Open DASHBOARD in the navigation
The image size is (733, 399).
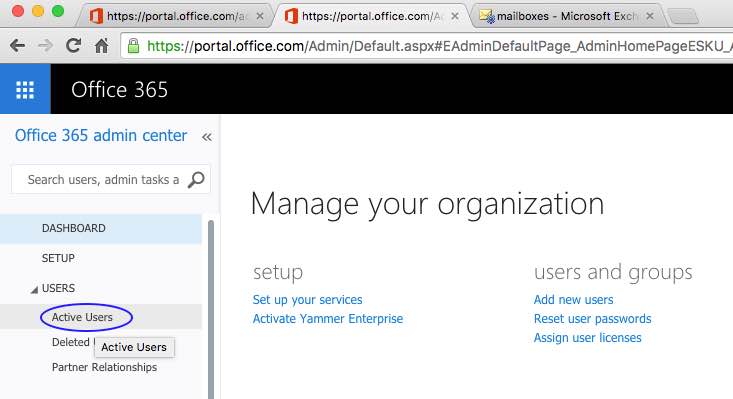[101, 228]
